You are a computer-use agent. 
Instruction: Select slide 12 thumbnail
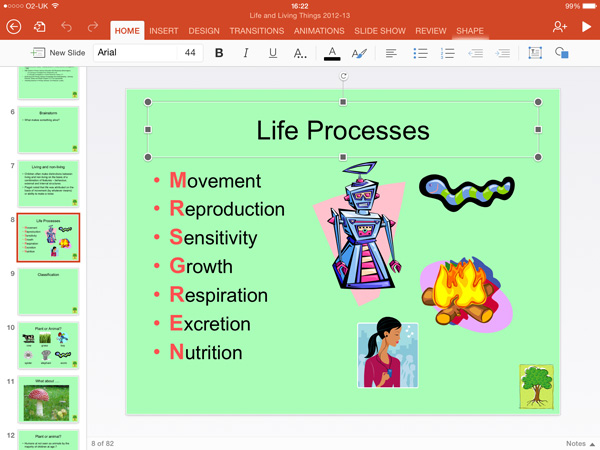coord(48,440)
